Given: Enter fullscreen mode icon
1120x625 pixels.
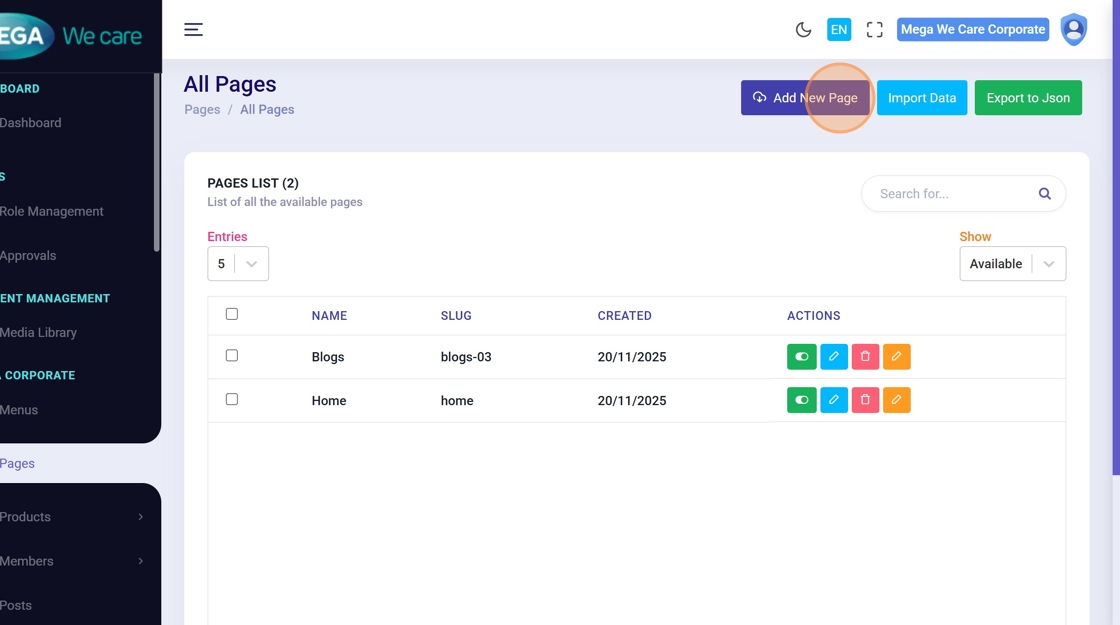Looking at the screenshot, I should [874, 30].
